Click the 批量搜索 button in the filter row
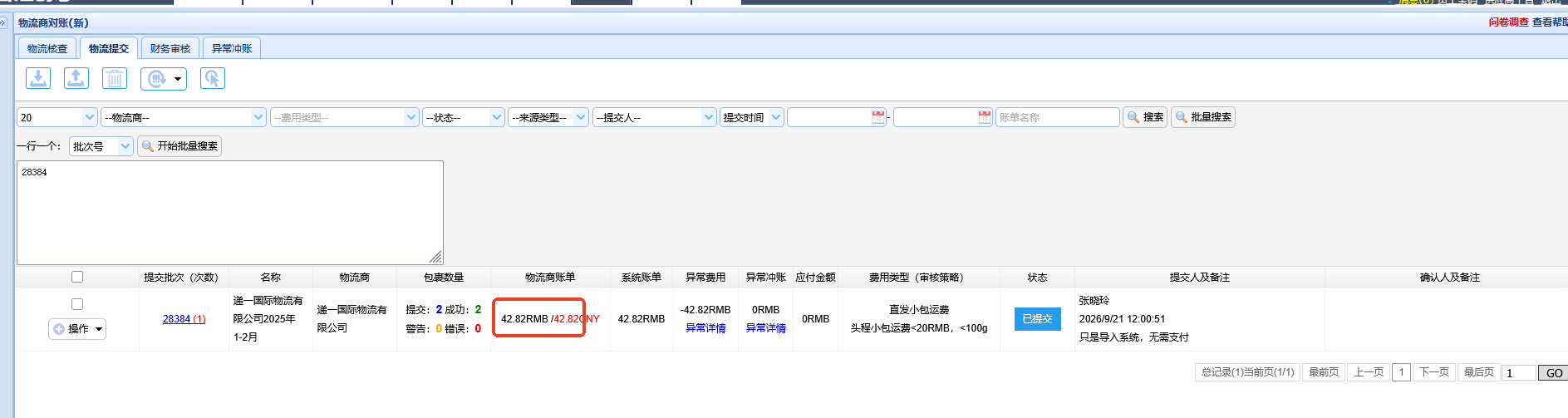 1203,117
